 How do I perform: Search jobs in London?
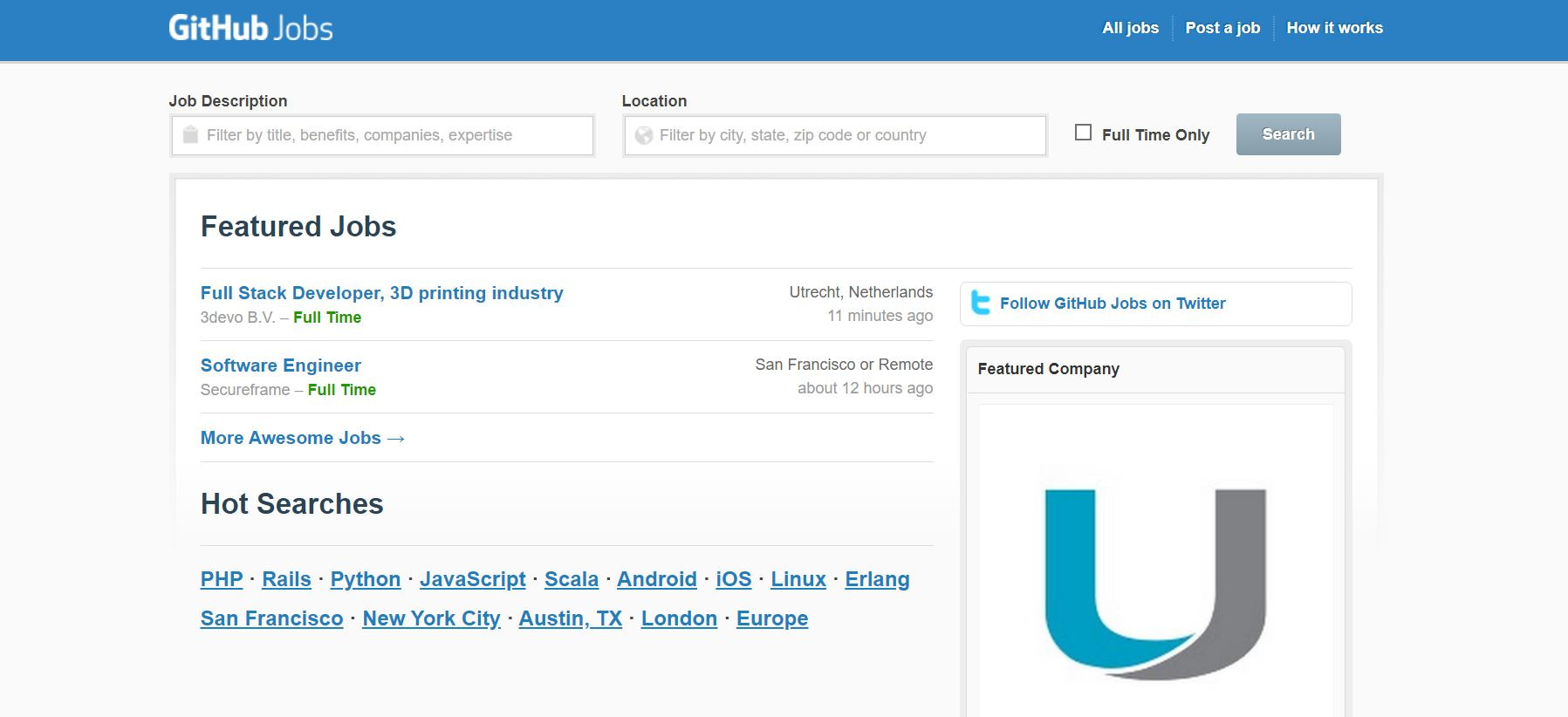point(679,618)
